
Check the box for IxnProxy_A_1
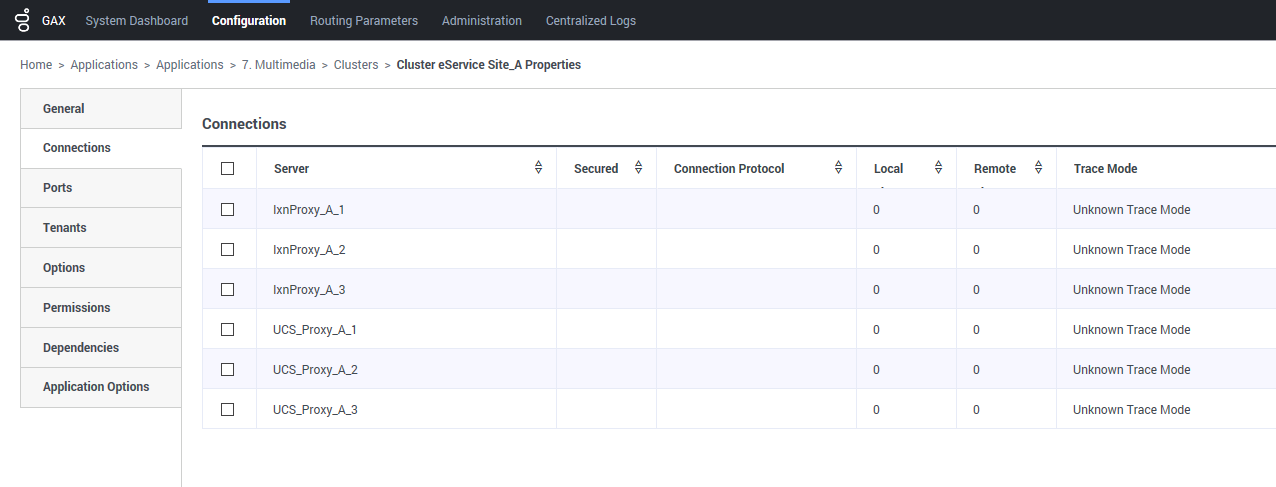227,210
